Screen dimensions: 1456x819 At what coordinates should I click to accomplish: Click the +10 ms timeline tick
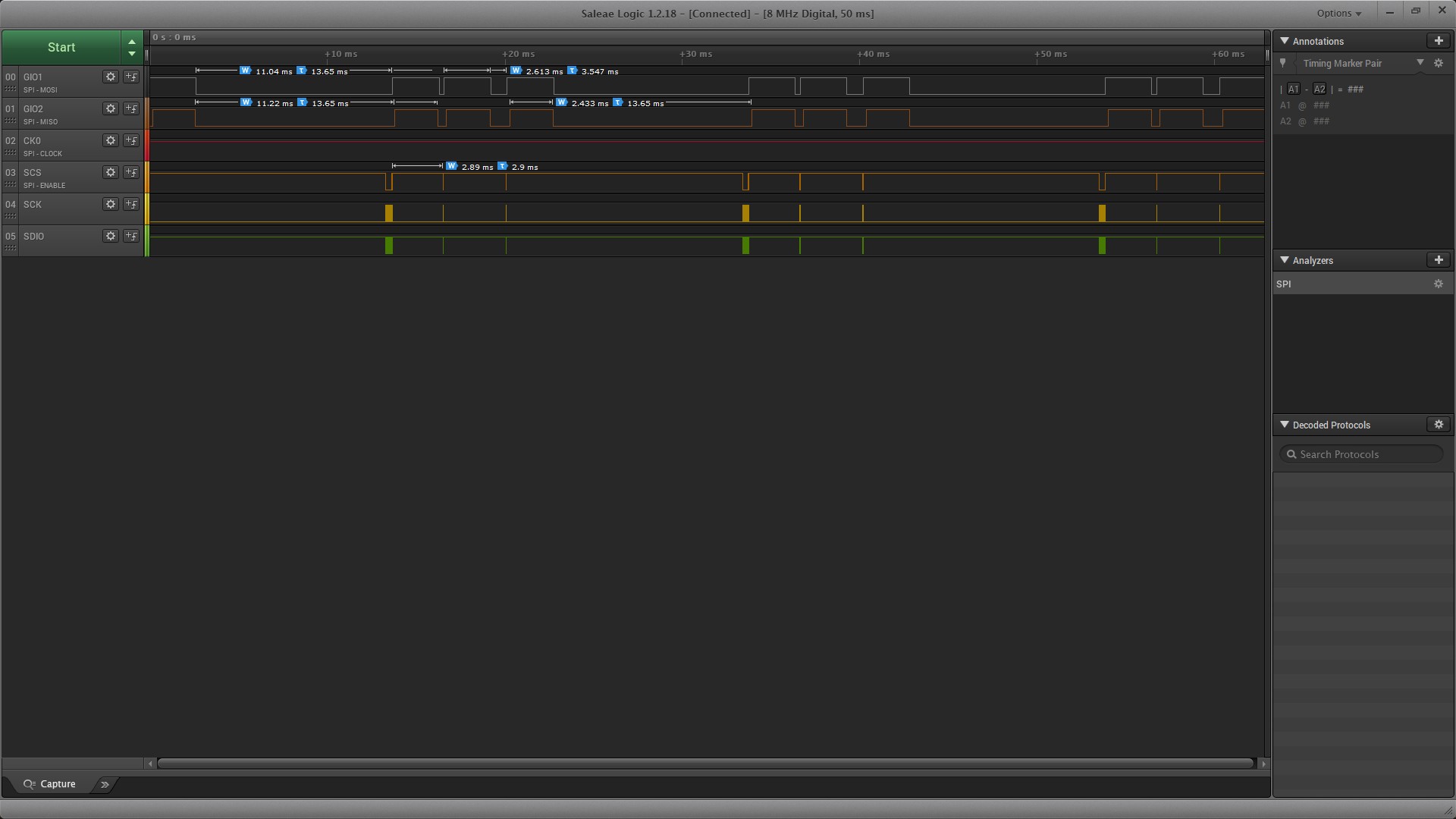341,54
